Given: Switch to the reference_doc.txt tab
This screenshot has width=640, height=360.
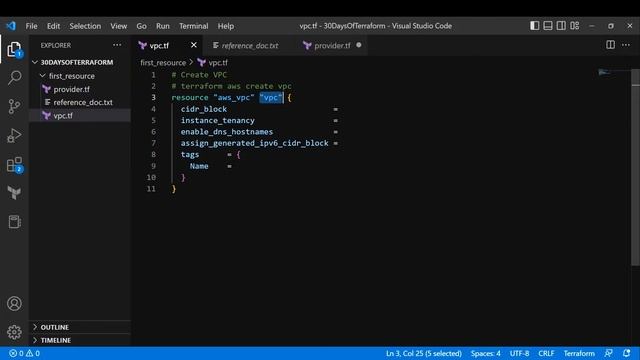Looking at the screenshot, I should pos(250,46).
